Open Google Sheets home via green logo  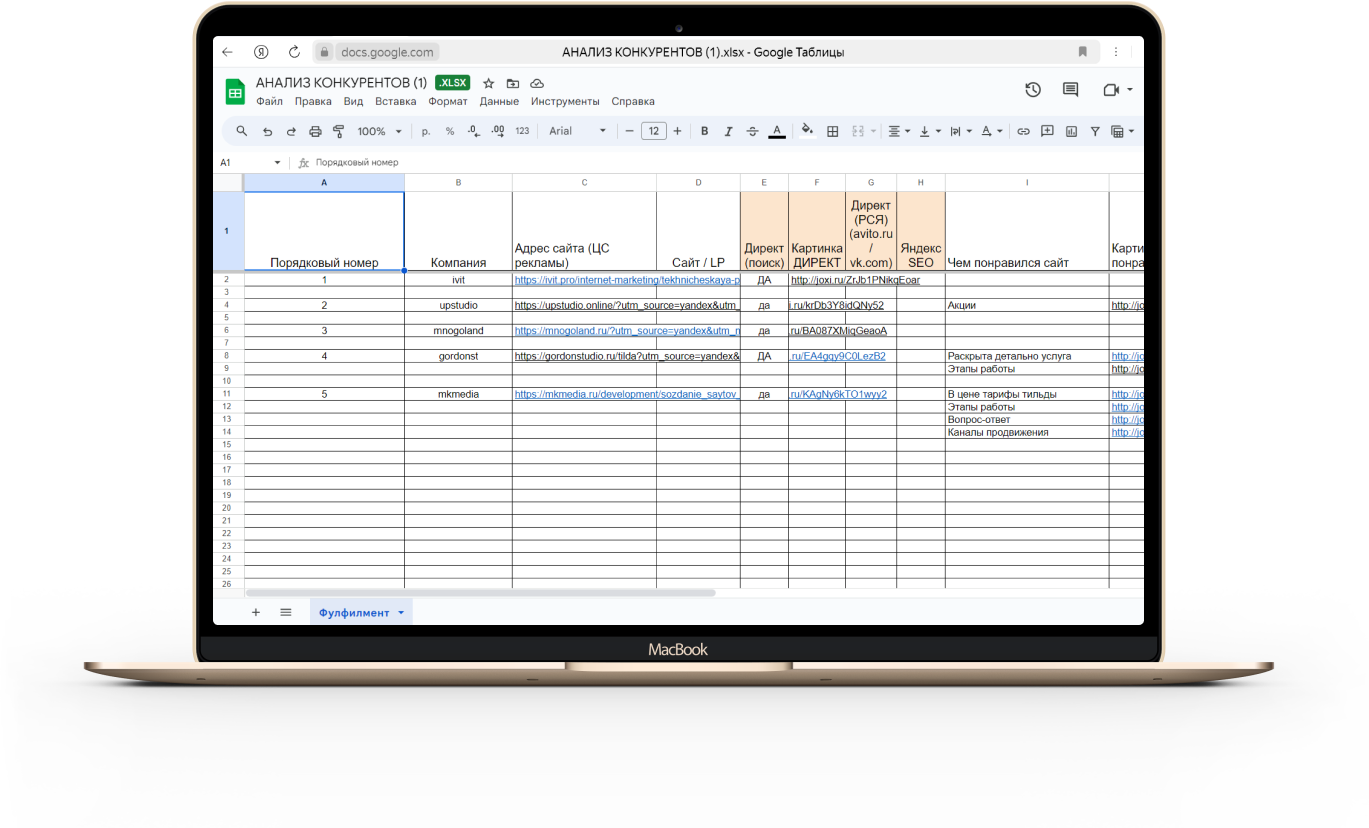[235, 92]
